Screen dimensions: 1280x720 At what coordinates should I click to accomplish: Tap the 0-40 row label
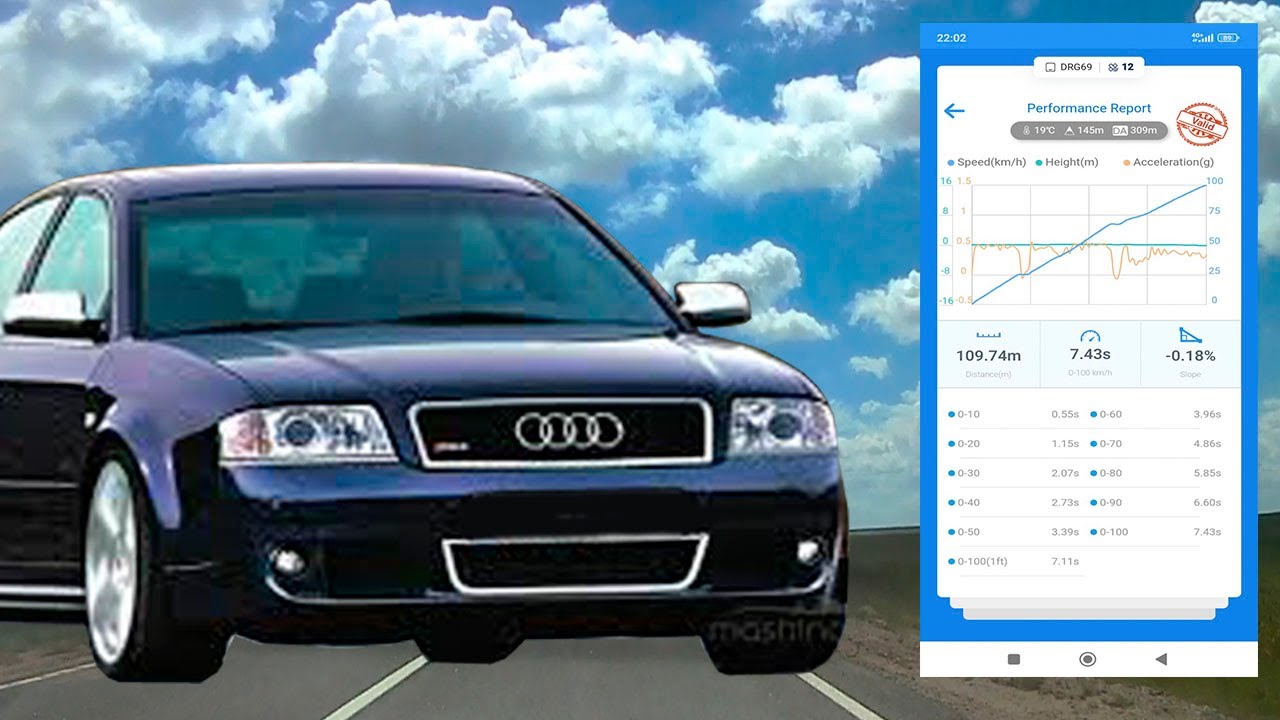(x=968, y=503)
